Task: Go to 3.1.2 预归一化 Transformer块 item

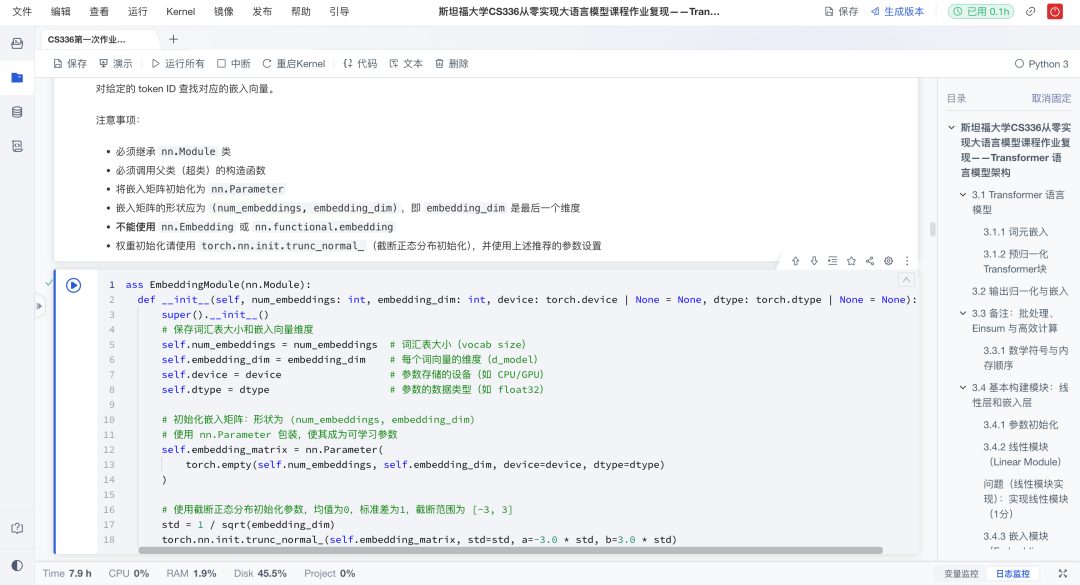Action: pyautogui.click(x=1015, y=262)
